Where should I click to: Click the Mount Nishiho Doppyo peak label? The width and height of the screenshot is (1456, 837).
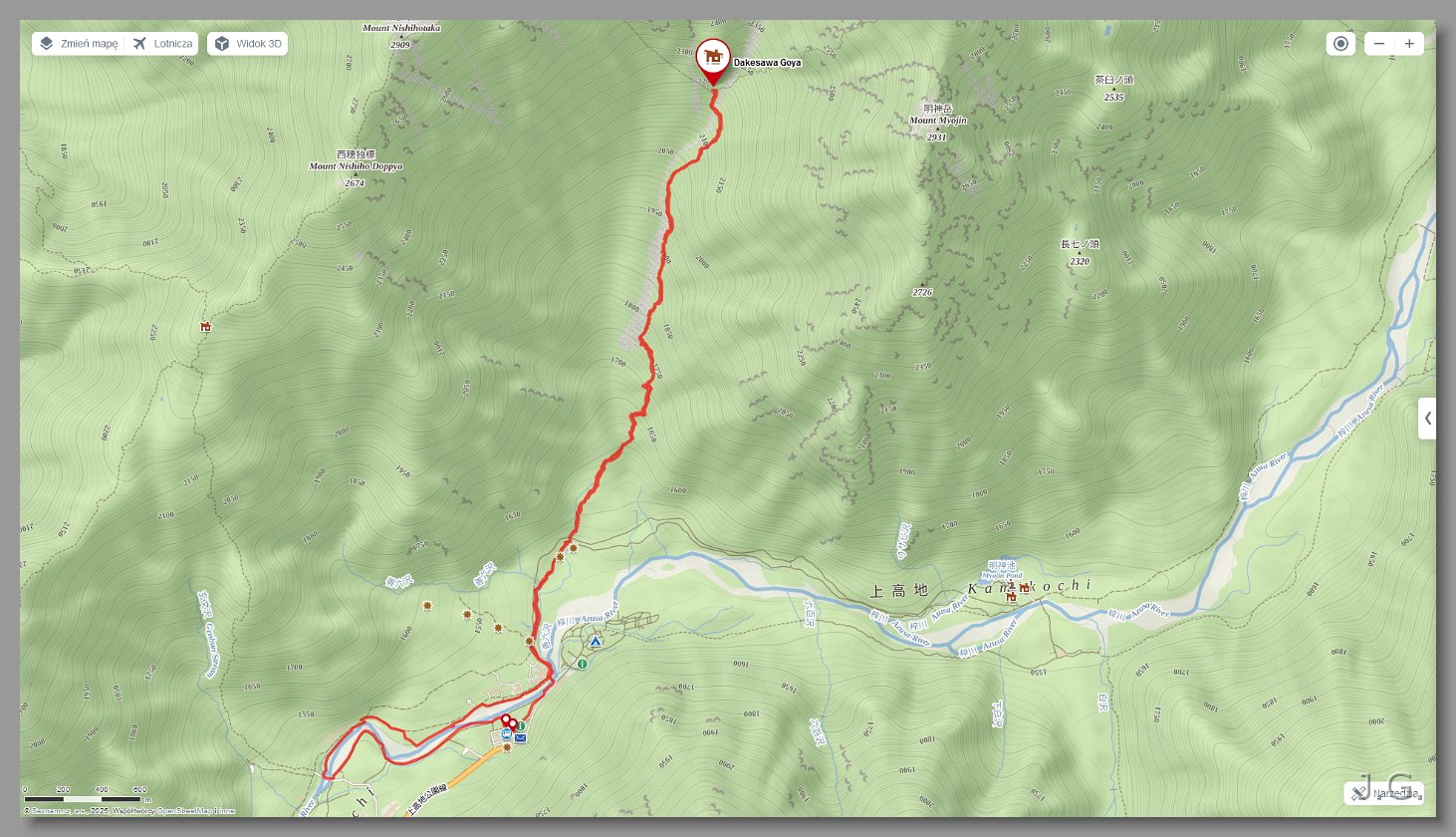click(x=356, y=167)
